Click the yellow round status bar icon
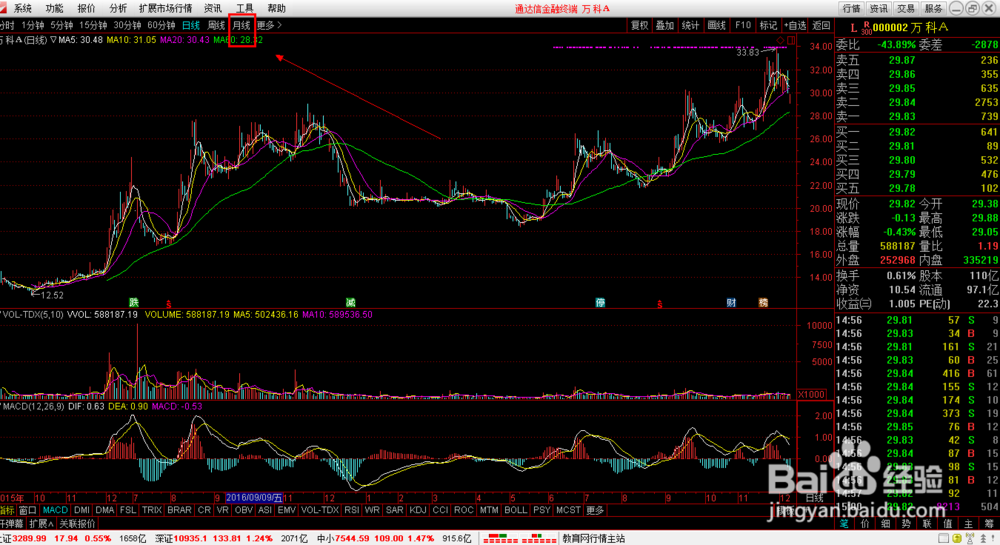The height and width of the screenshot is (545, 1000). (957, 539)
